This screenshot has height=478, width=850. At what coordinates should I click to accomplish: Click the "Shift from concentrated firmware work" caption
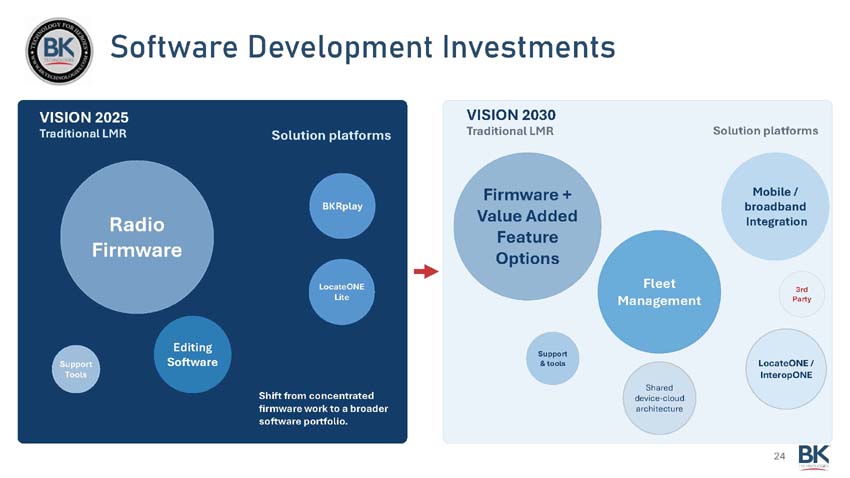[323, 408]
